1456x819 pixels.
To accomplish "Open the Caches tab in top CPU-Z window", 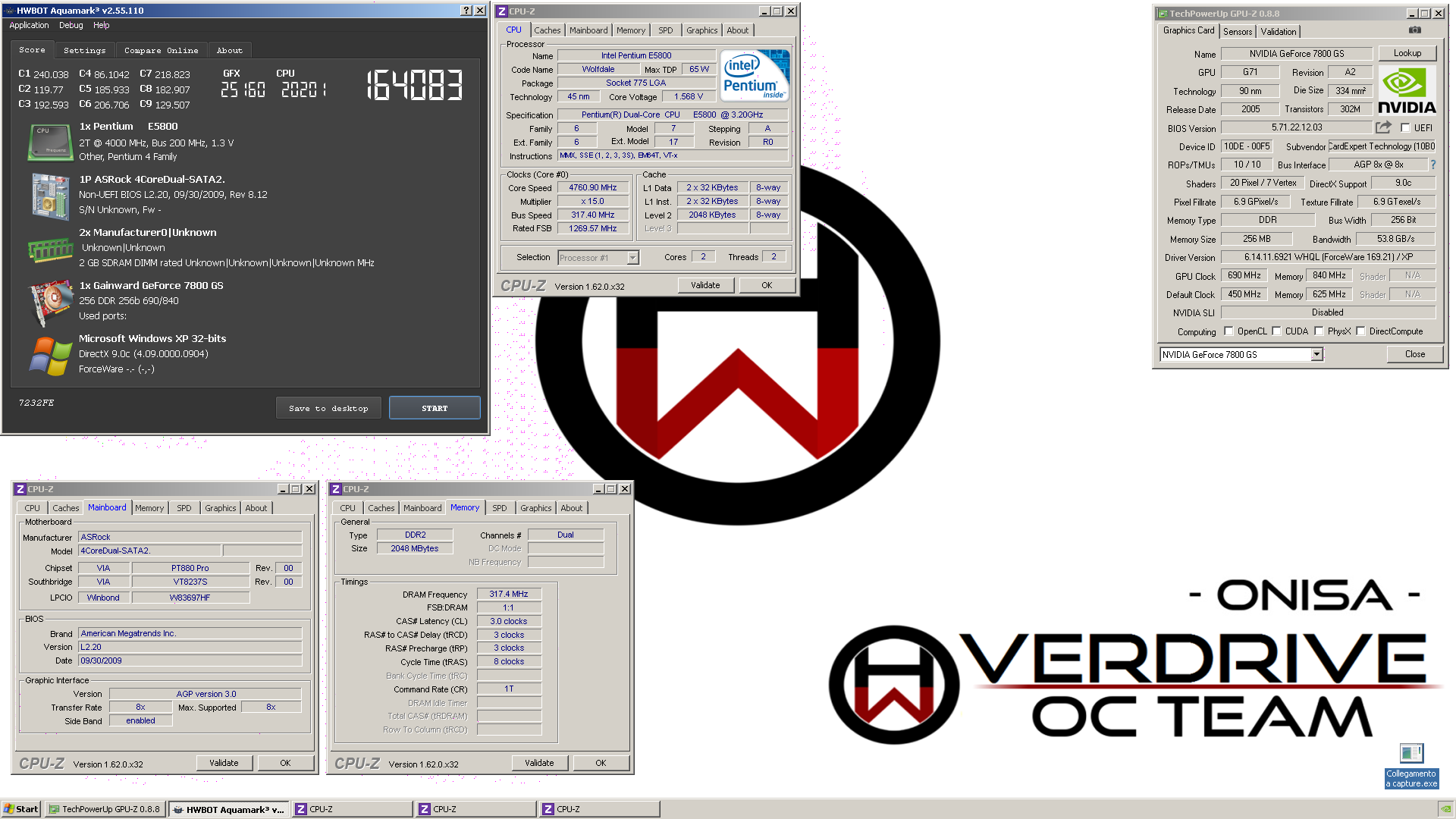I will (548, 30).
